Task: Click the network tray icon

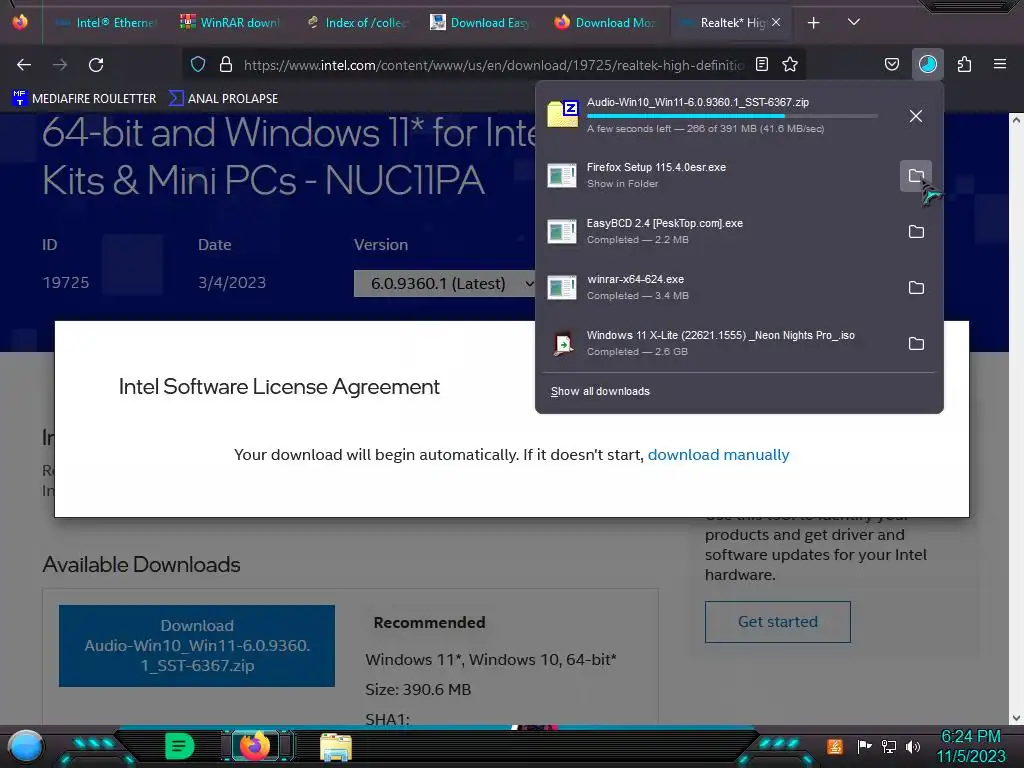Action: pos(889,746)
